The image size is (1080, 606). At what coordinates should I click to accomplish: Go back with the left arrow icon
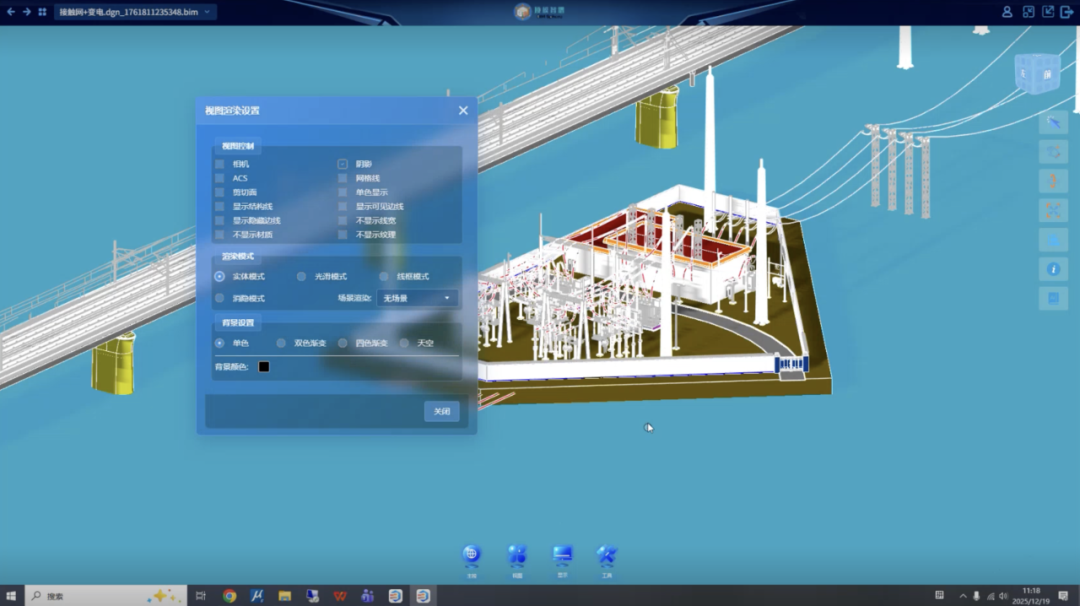tap(10, 12)
